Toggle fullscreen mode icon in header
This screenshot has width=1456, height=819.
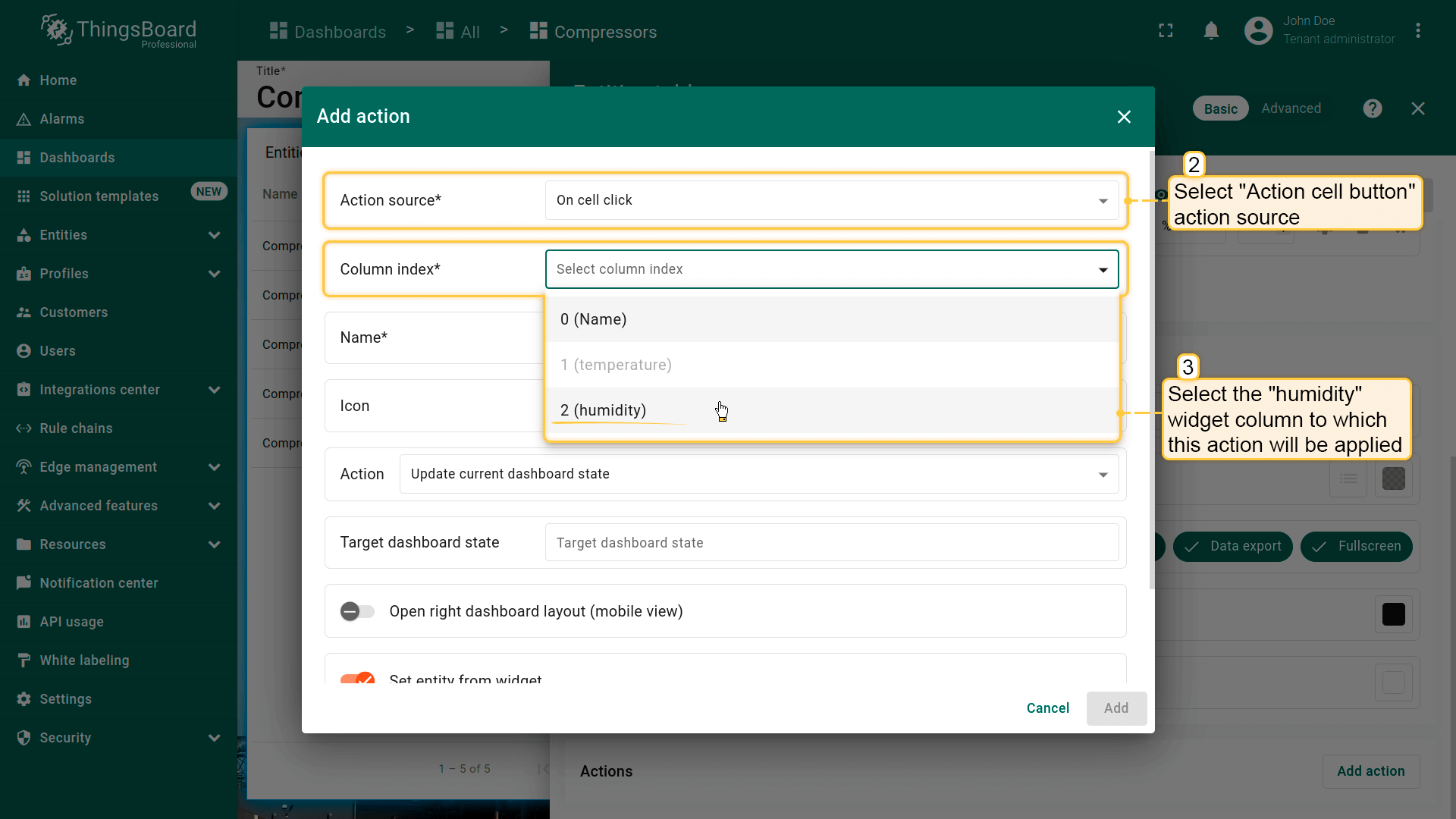[x=1166, y=31]
